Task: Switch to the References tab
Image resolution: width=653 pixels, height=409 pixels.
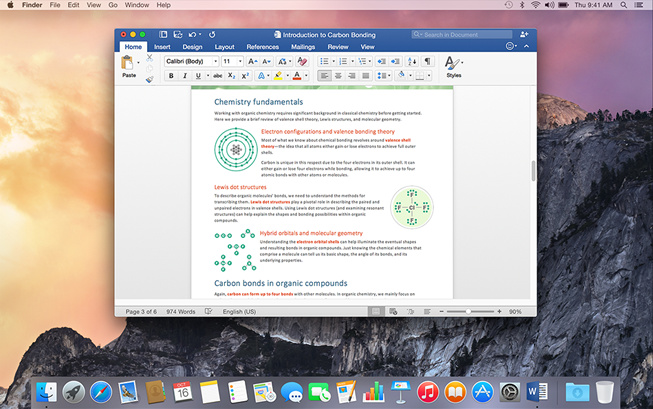Action: [x=262, y=47]
